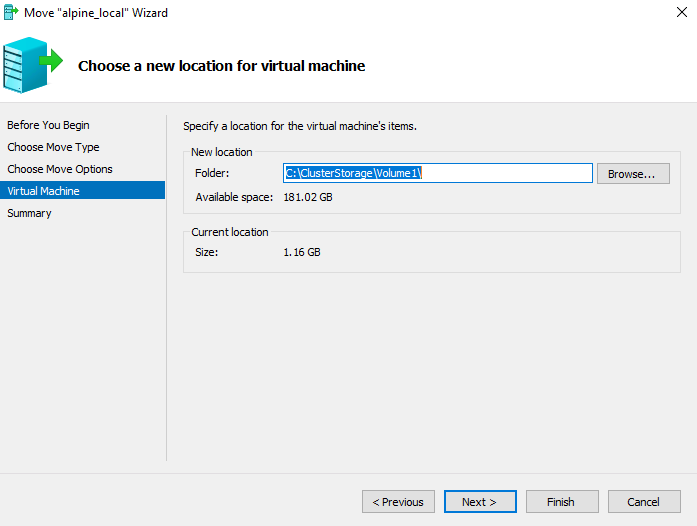Click the "Choose a new location" heading text
Image resolution: width=697 pixels, height=526 pixels.
pos(221,66)
